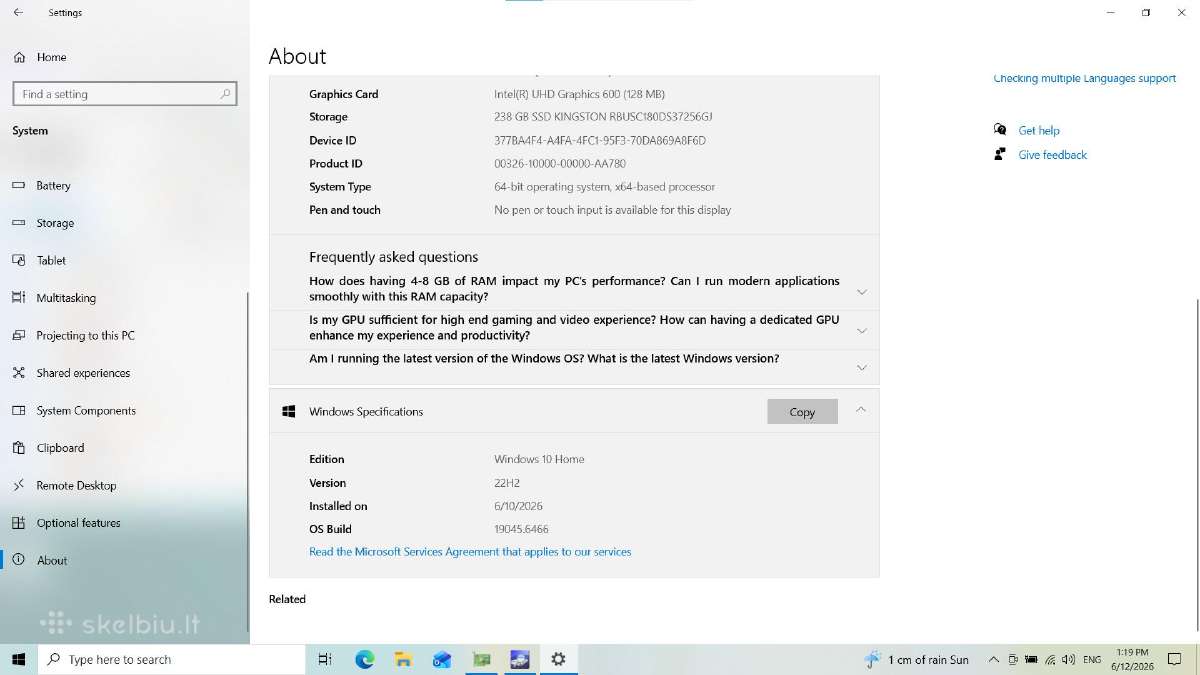The width and height of the screenshot is (1200, 675).
Task: Open File Explorer from taskbar
Action: tap(403, 659)
